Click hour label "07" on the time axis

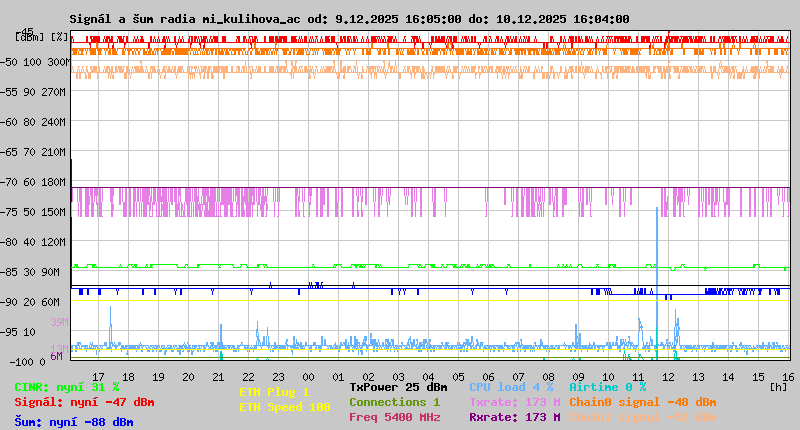point(518,377)
